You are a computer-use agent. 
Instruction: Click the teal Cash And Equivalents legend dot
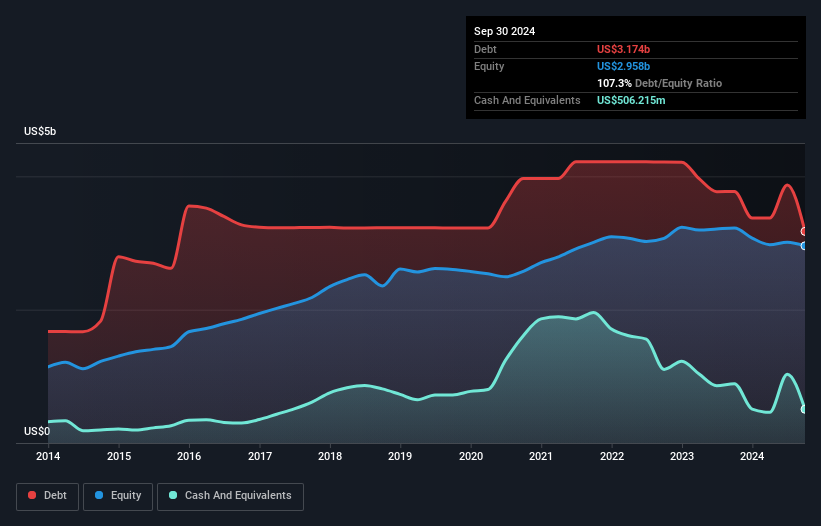tap(173, 495)
